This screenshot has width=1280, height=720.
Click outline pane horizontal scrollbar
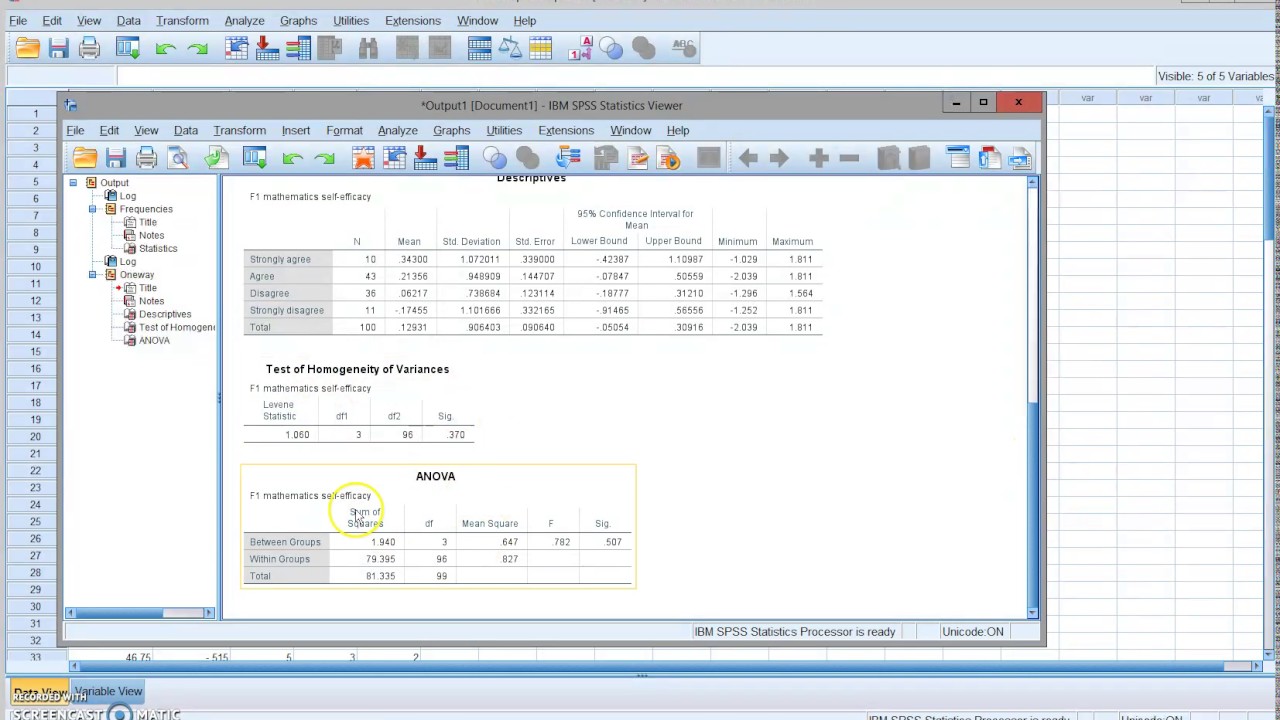[140, 612]
